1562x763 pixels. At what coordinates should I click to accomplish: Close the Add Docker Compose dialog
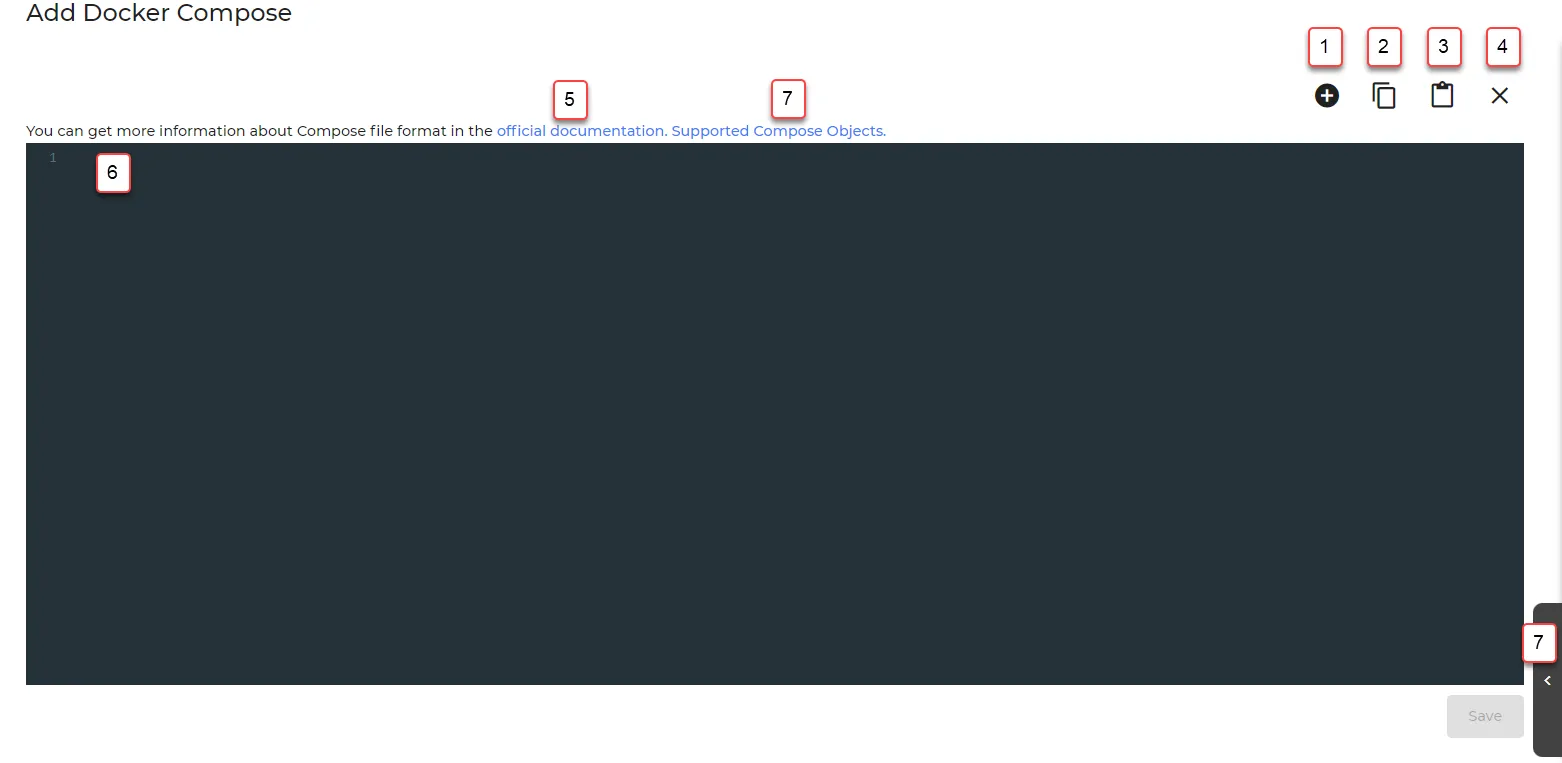[x=1500, y=96]
